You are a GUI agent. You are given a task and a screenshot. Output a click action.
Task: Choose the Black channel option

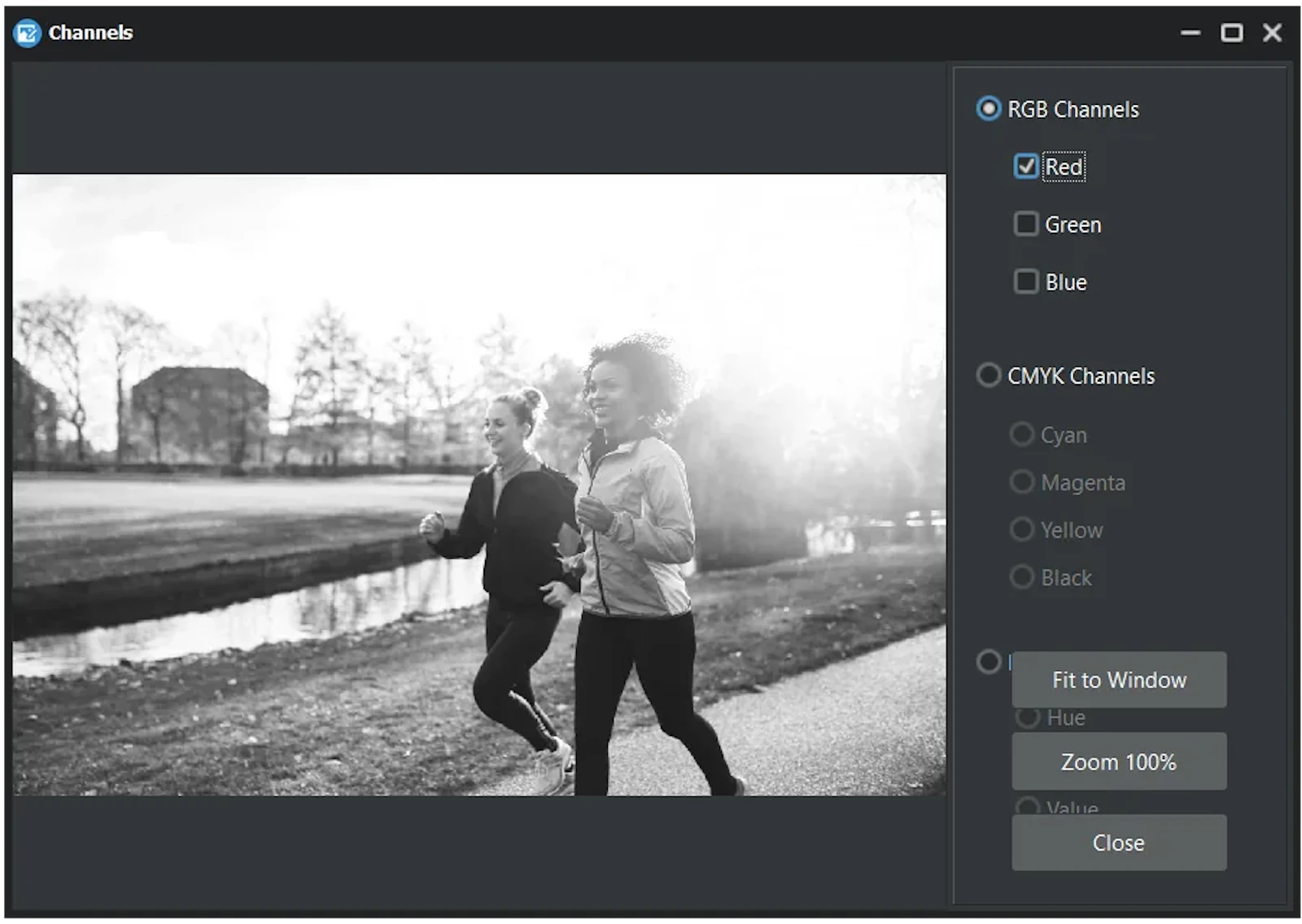1021,577
